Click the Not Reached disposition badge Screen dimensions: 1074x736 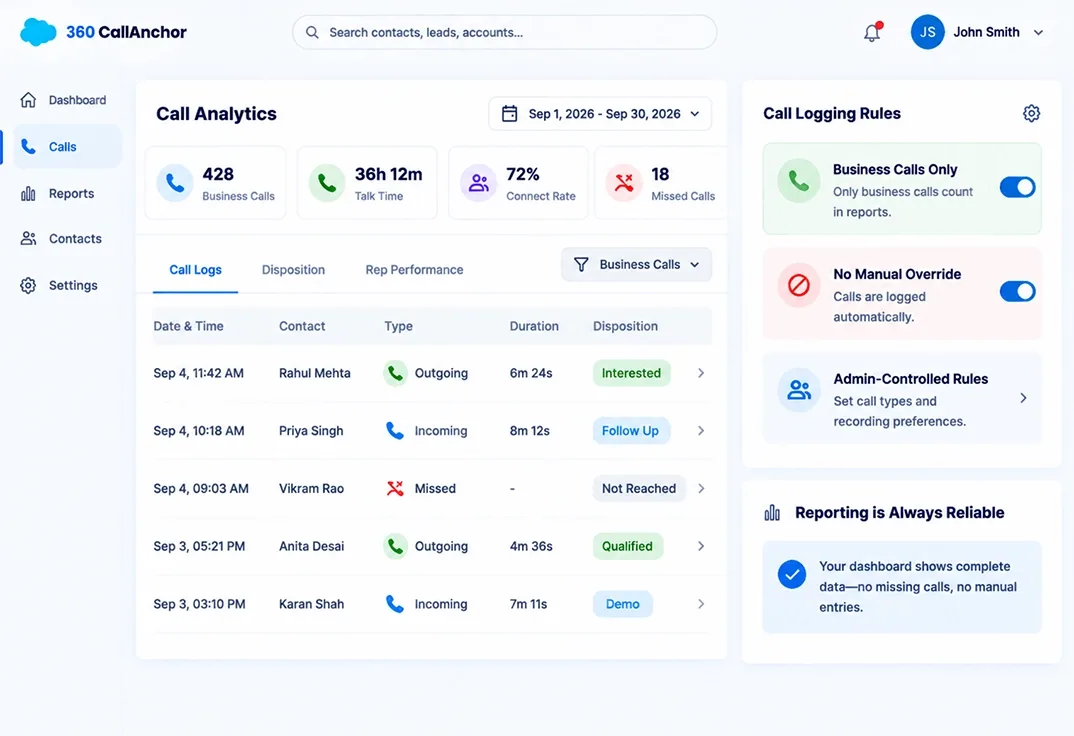[x=639, y=488]
